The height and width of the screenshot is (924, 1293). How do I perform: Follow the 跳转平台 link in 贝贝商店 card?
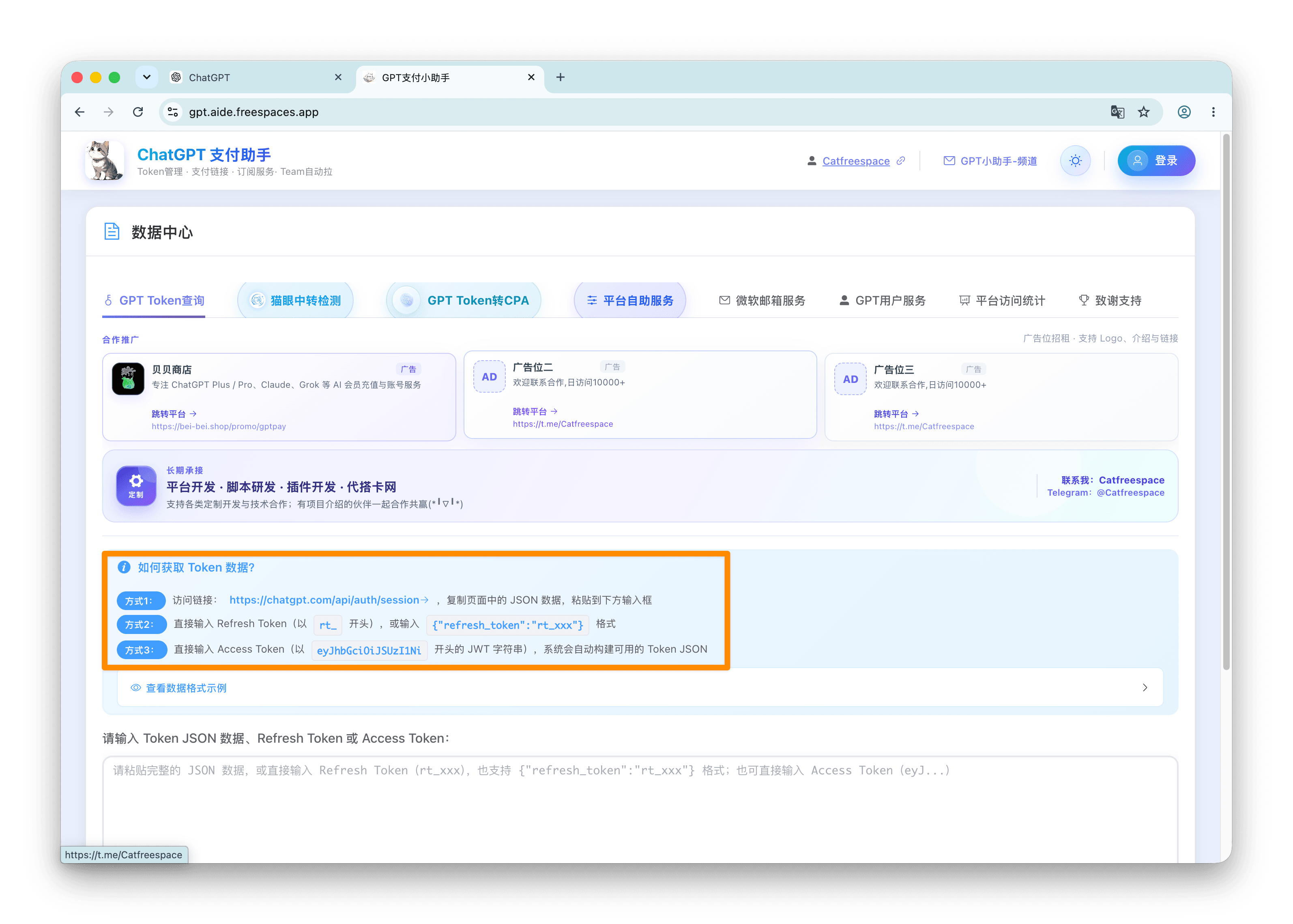pos(174,414)
